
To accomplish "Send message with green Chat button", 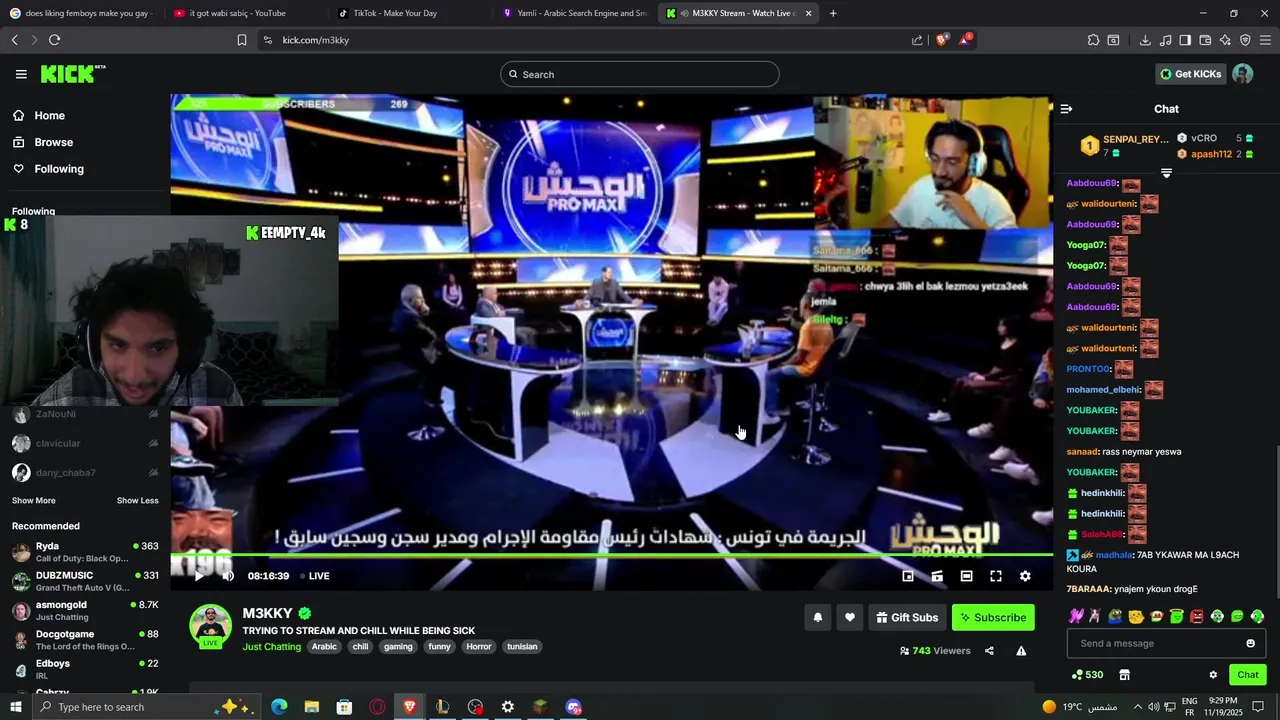I will 1248,675.
